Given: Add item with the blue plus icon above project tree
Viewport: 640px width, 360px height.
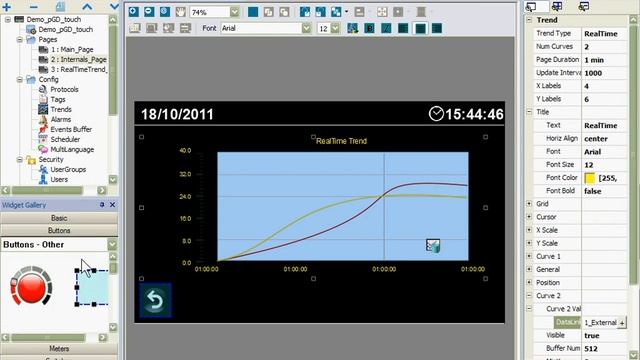Looking at the screenshot, I should click(7, 7).
